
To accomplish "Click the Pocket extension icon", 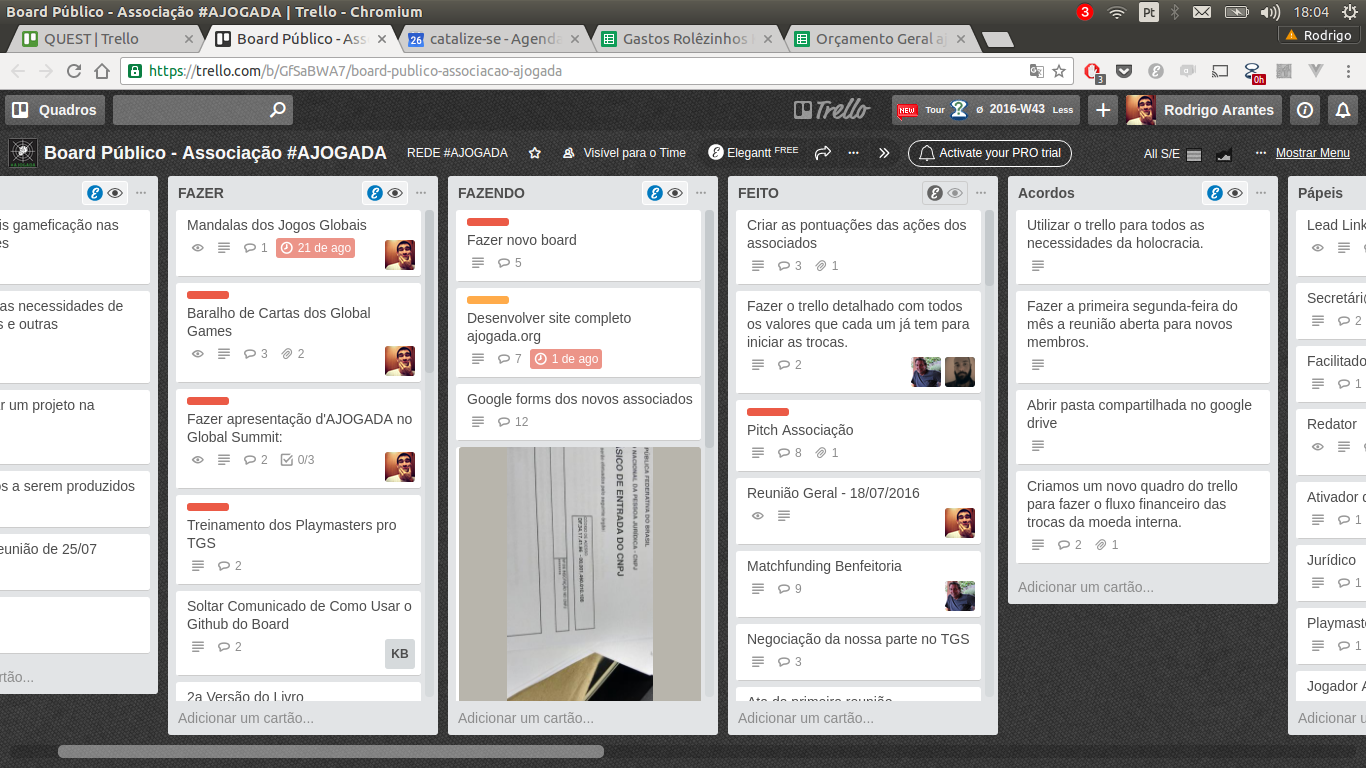I will click(1124, 72).
